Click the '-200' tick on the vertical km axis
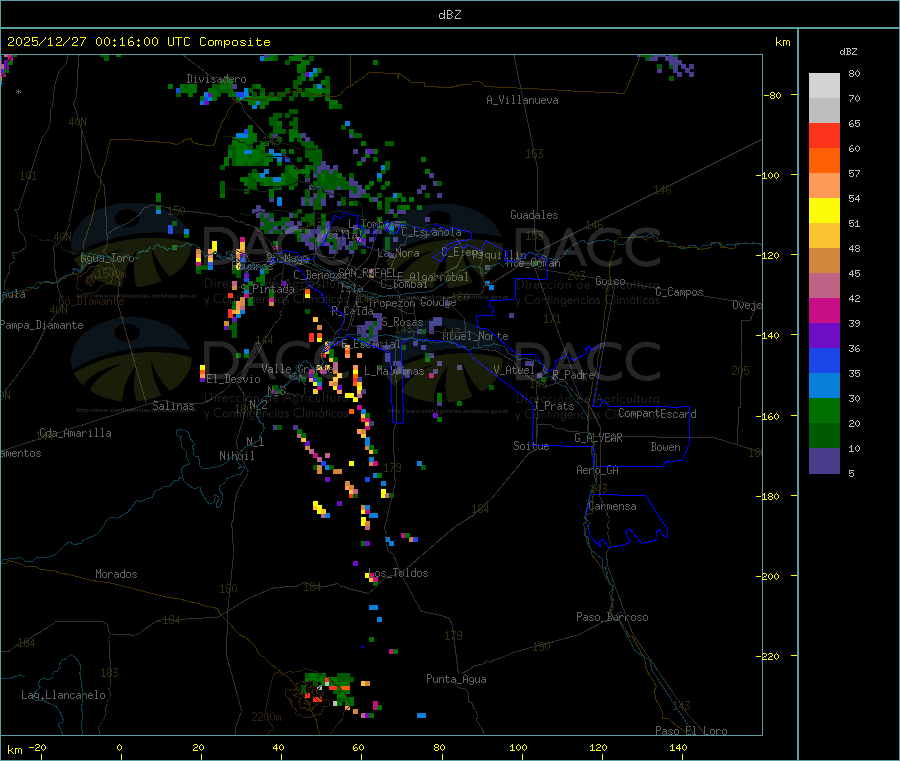Viewport: 900px width, 761px height. pyautogui.click(x=770, y=576)
